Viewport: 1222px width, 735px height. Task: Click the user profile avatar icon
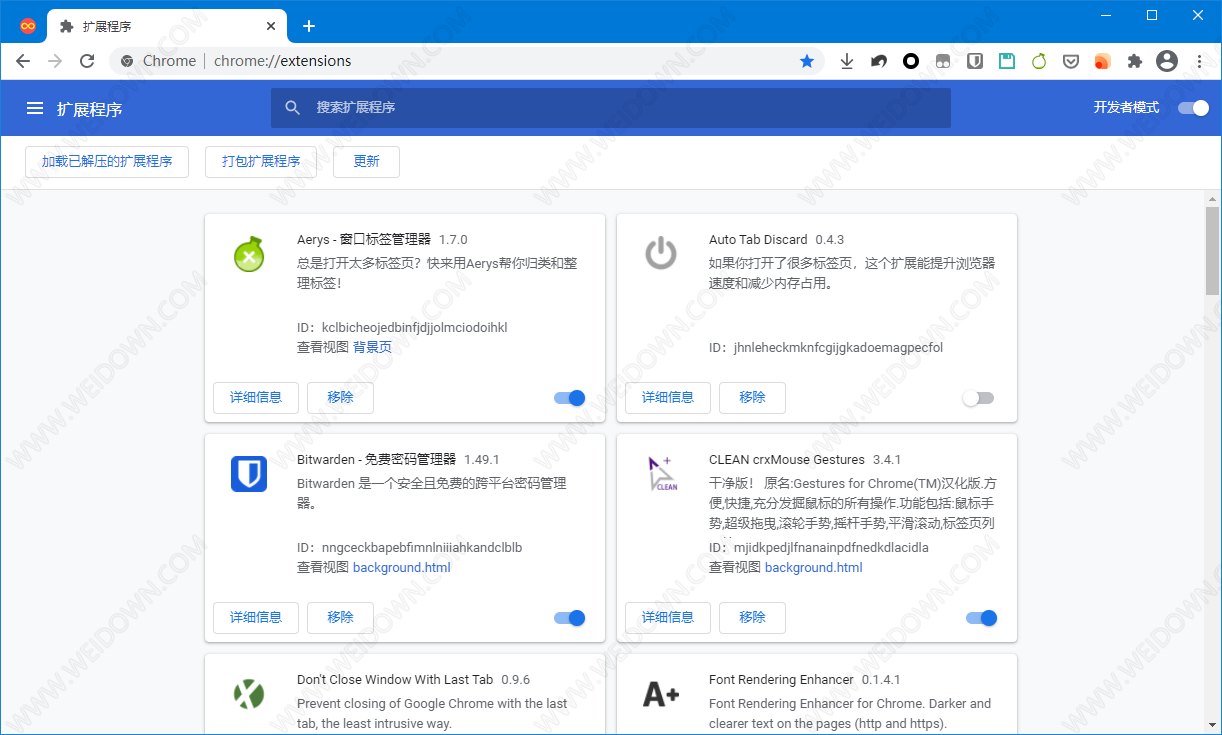[1166, 61]
